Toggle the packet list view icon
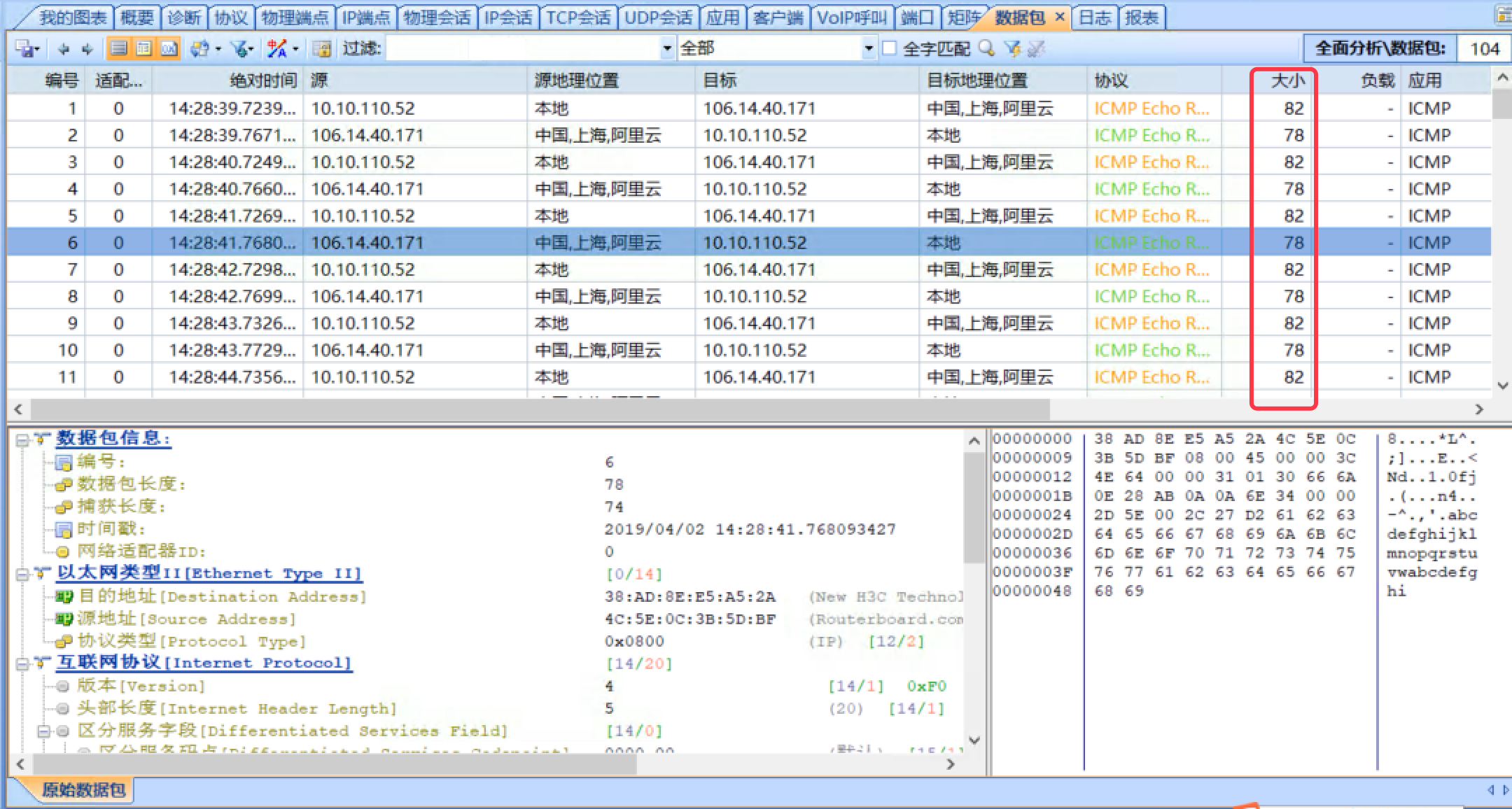The height and width of the screenshot is (809, 1512). click(119, 48)
